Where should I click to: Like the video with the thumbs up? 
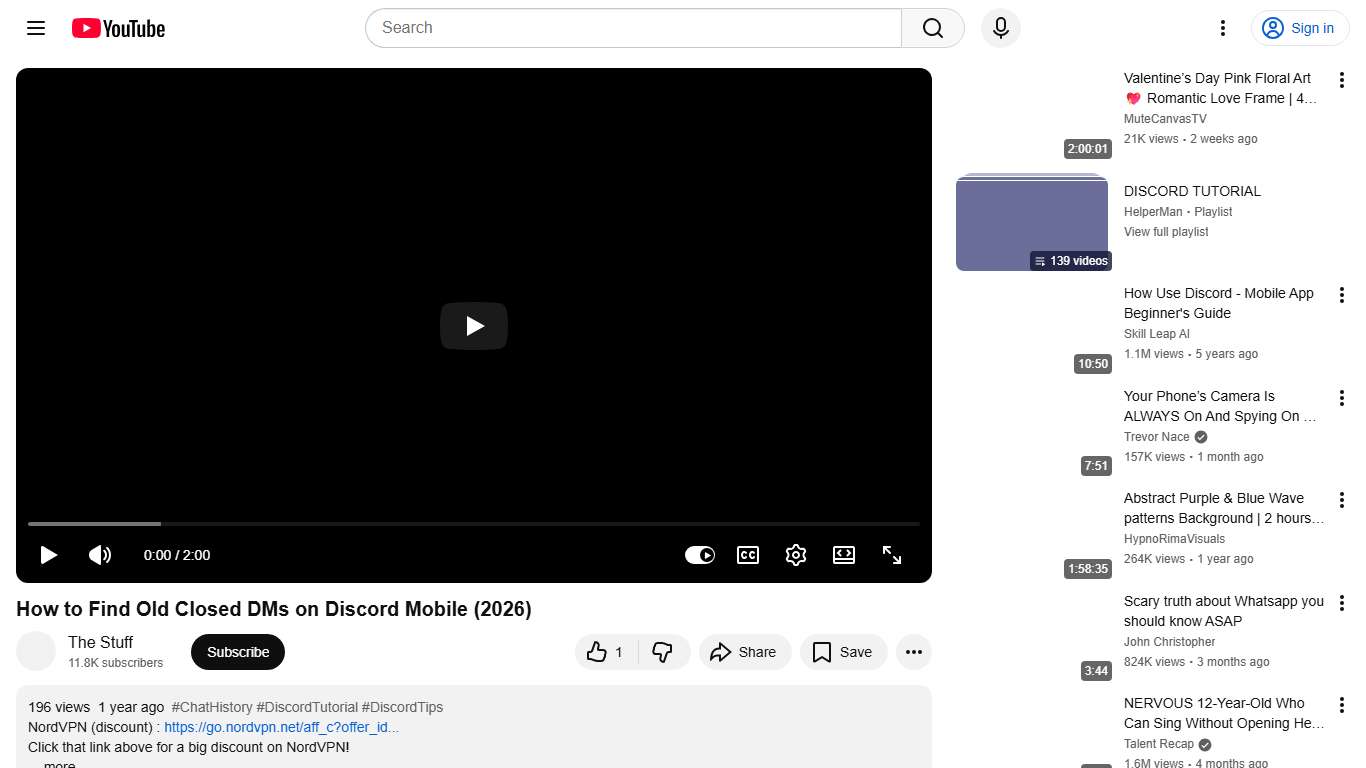(x=597, y=652)
